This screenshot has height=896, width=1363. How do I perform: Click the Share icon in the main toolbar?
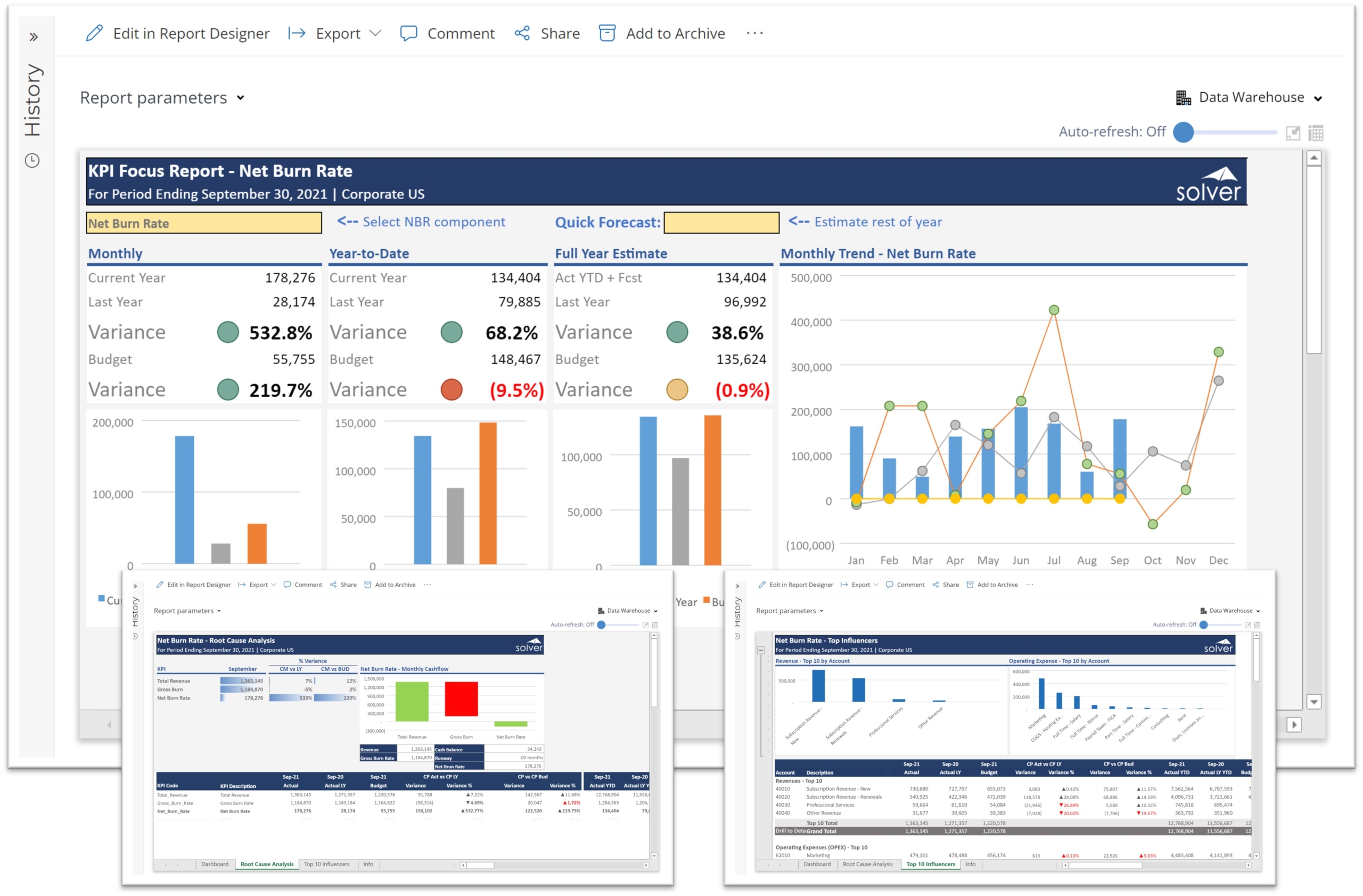pyautogui.click(x=522, y=33)
